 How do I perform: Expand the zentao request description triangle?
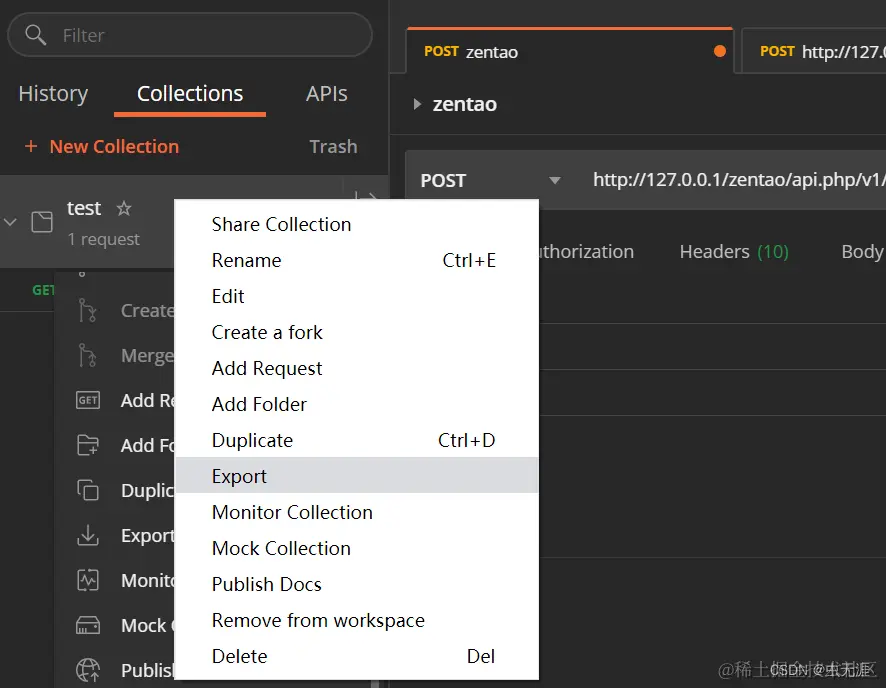click(x=417, y=104)
